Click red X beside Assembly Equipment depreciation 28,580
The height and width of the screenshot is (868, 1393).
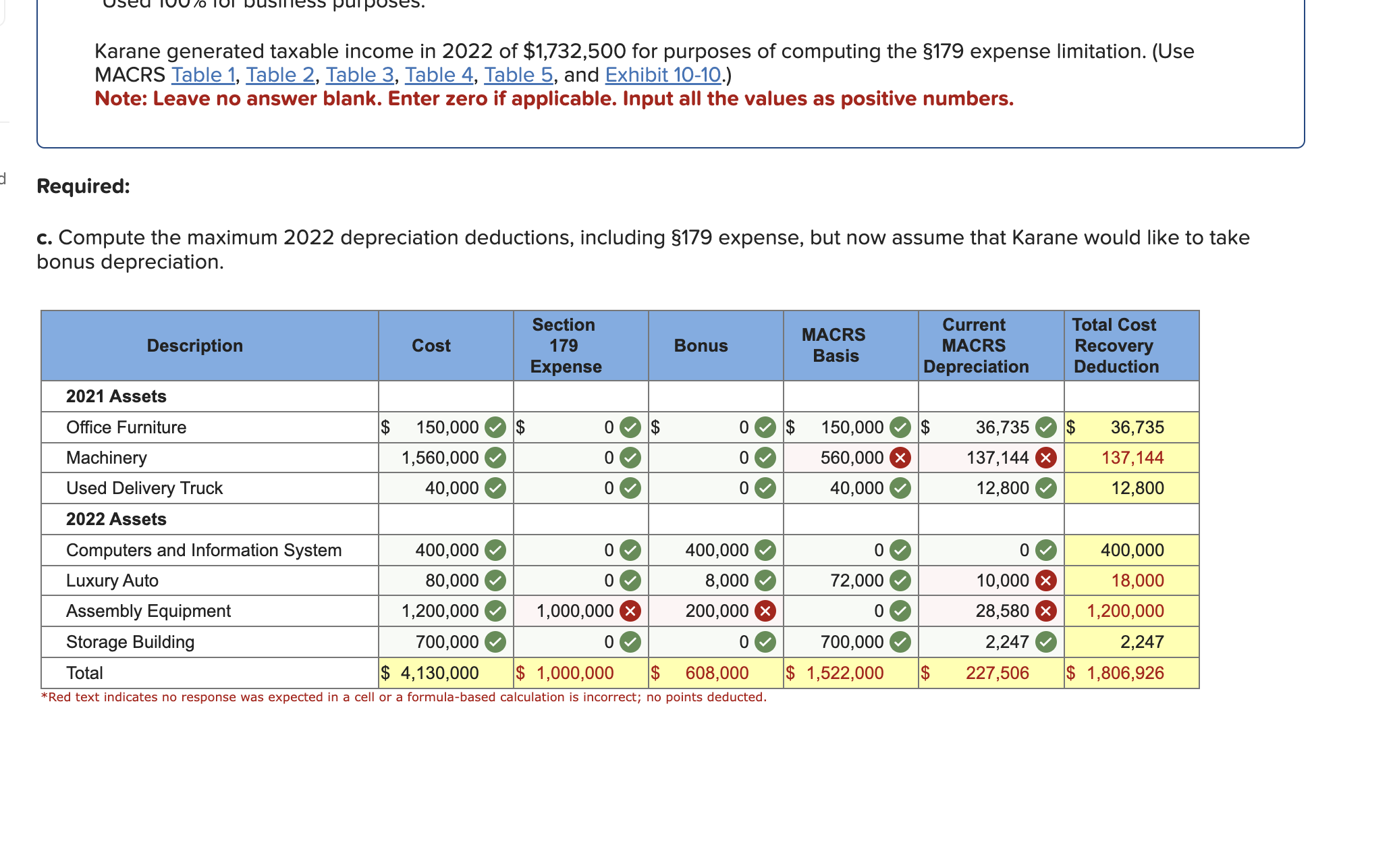click(1045, 612)
